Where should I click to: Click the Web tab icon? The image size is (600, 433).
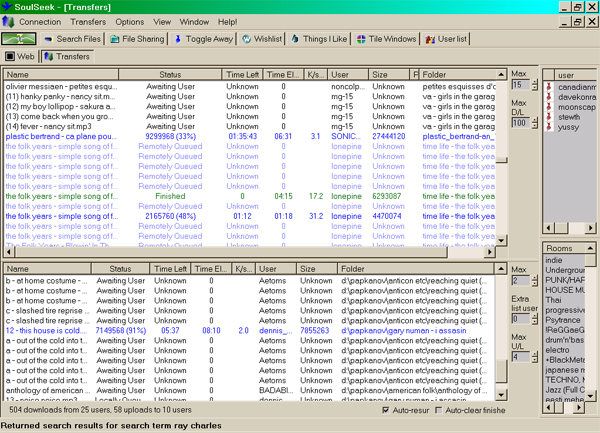pos(10,57)
